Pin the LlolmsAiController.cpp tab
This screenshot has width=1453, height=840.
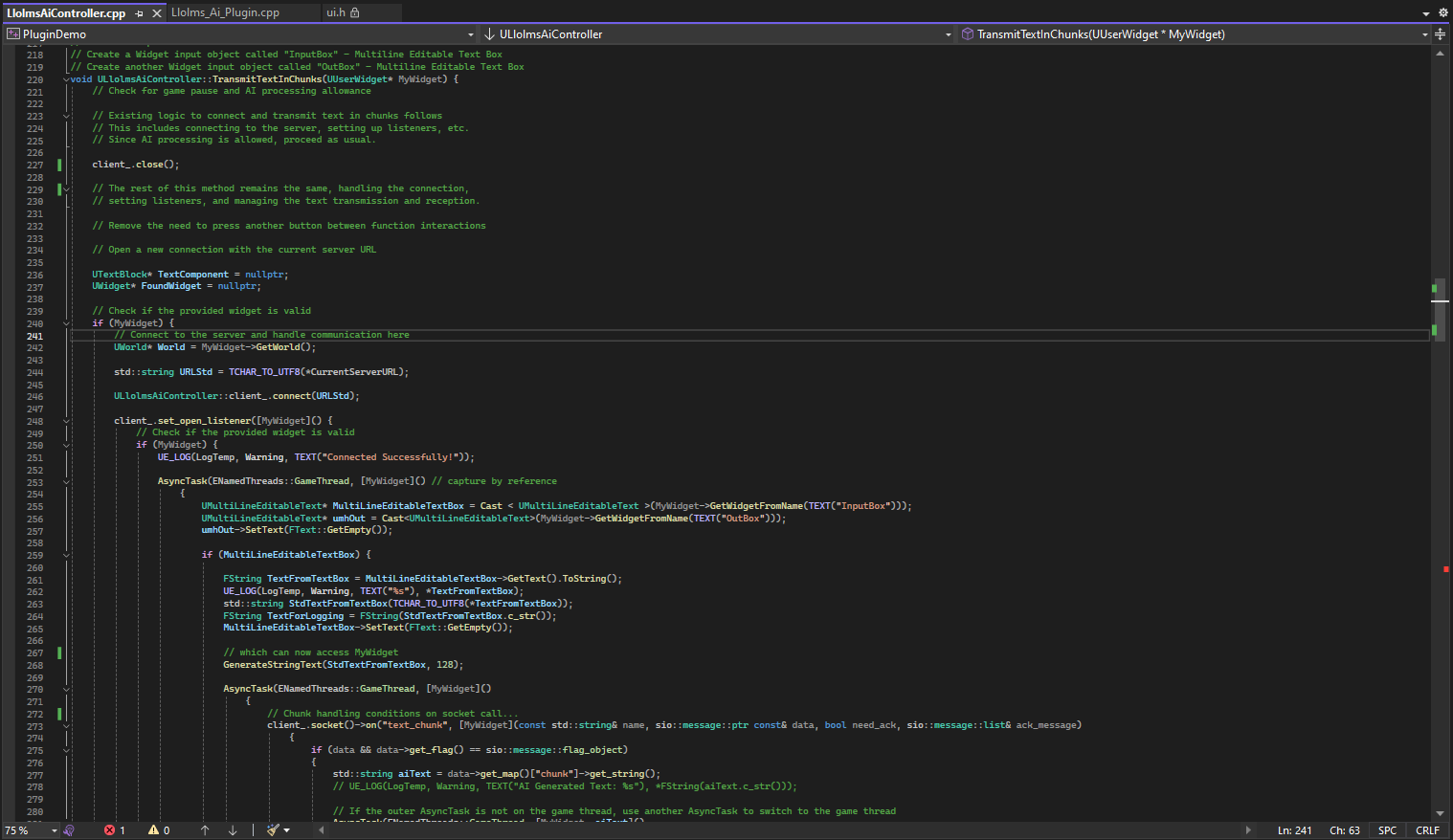coord(140,13)
